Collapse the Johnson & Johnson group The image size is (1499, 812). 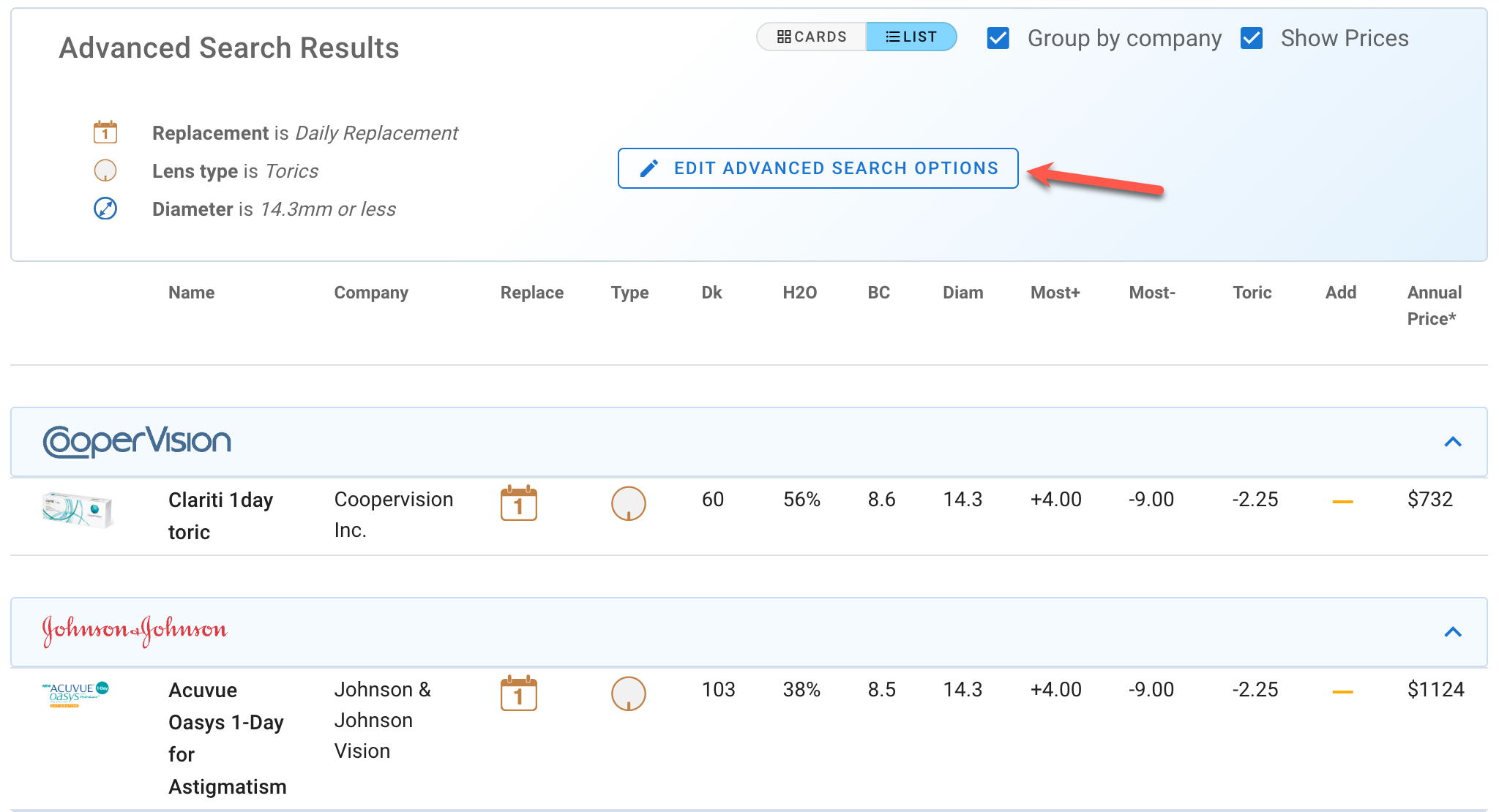click(x=1452, y=632)
